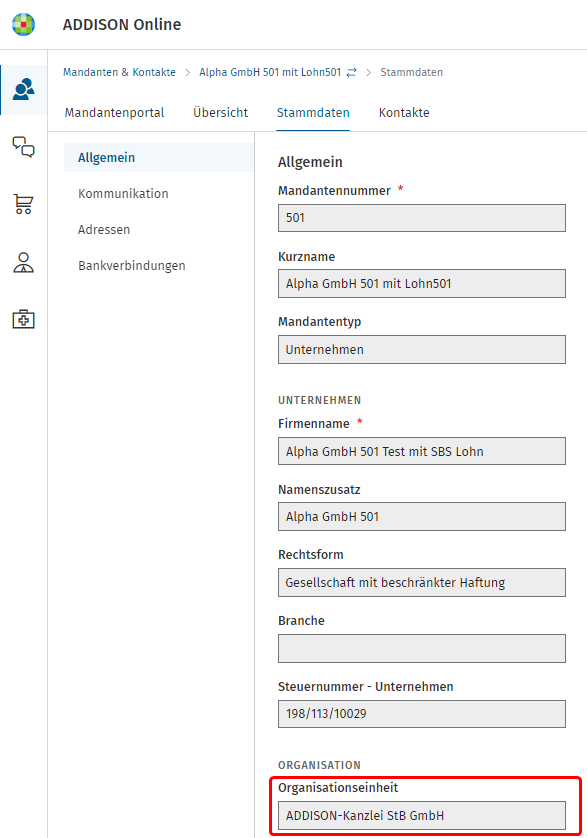Follow the Mandanten & Kontakte breadcrumb link
The height and width of the screenshot is (838, 587).
point(119,72)
